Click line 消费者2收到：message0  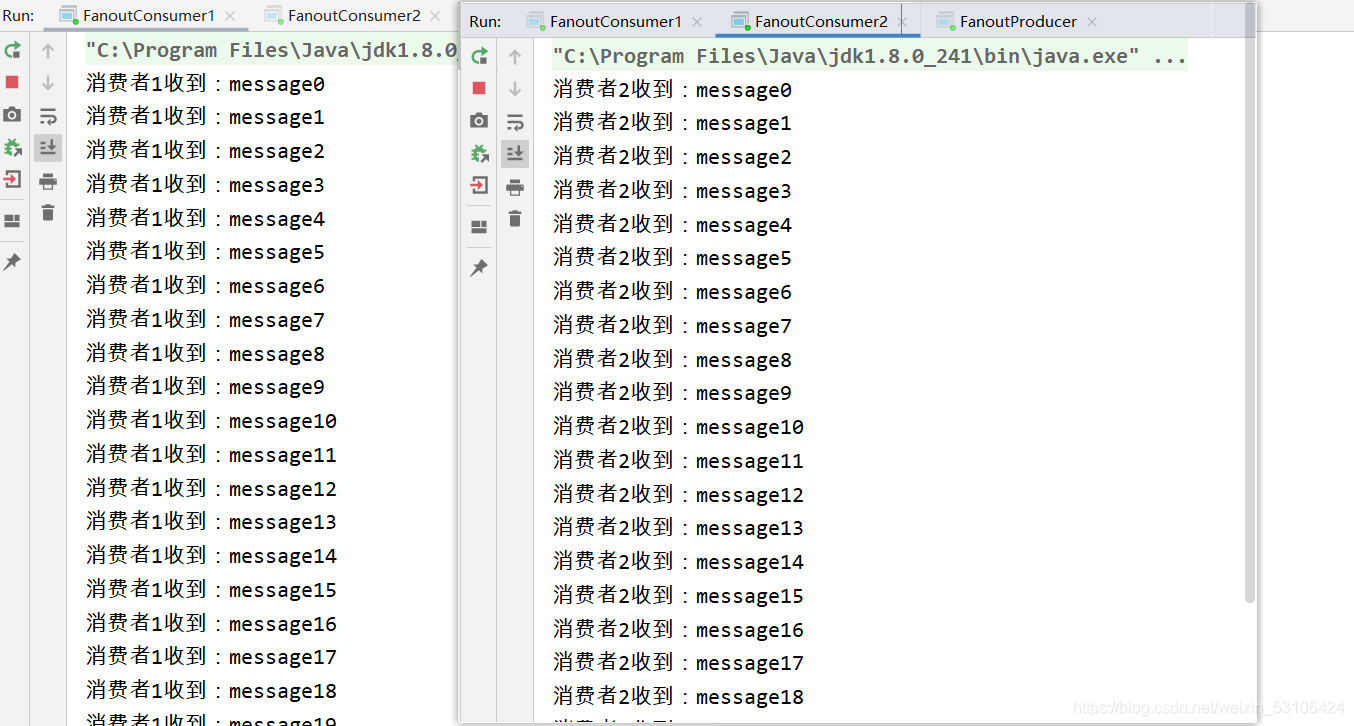pyautogui.click(x=672, y=90)
